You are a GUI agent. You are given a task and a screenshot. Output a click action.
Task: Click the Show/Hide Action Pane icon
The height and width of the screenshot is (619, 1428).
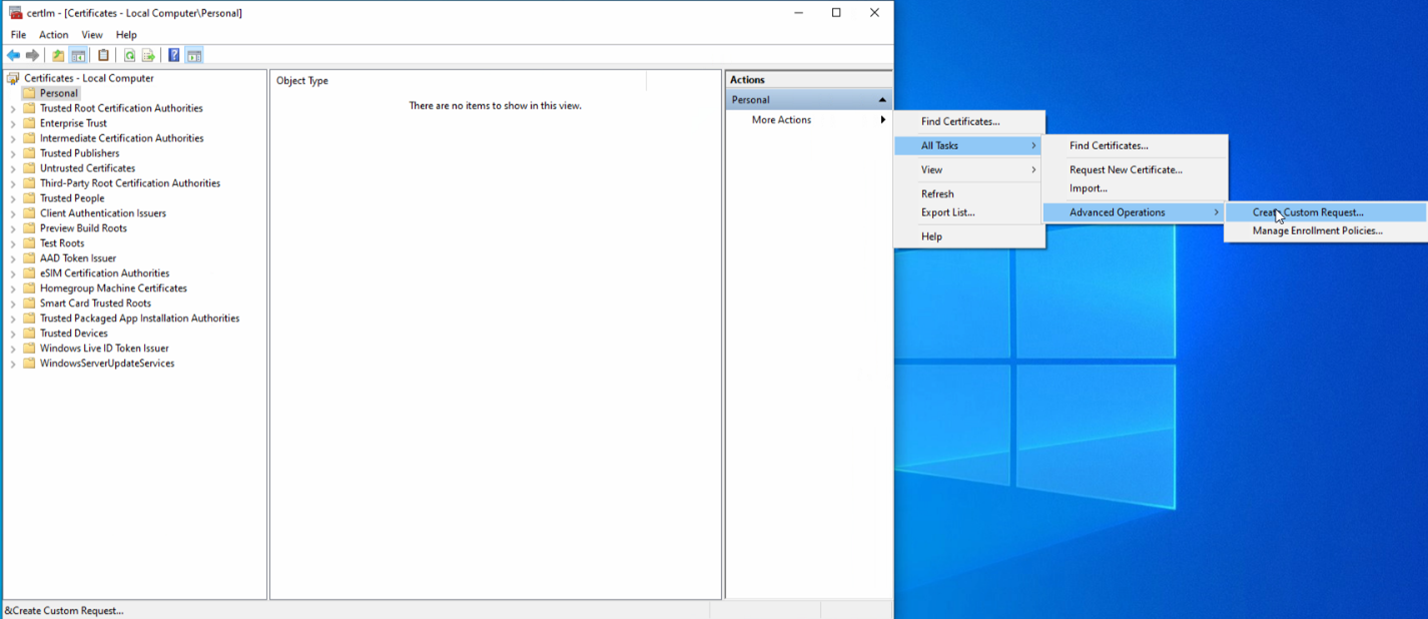click(193, 55)
